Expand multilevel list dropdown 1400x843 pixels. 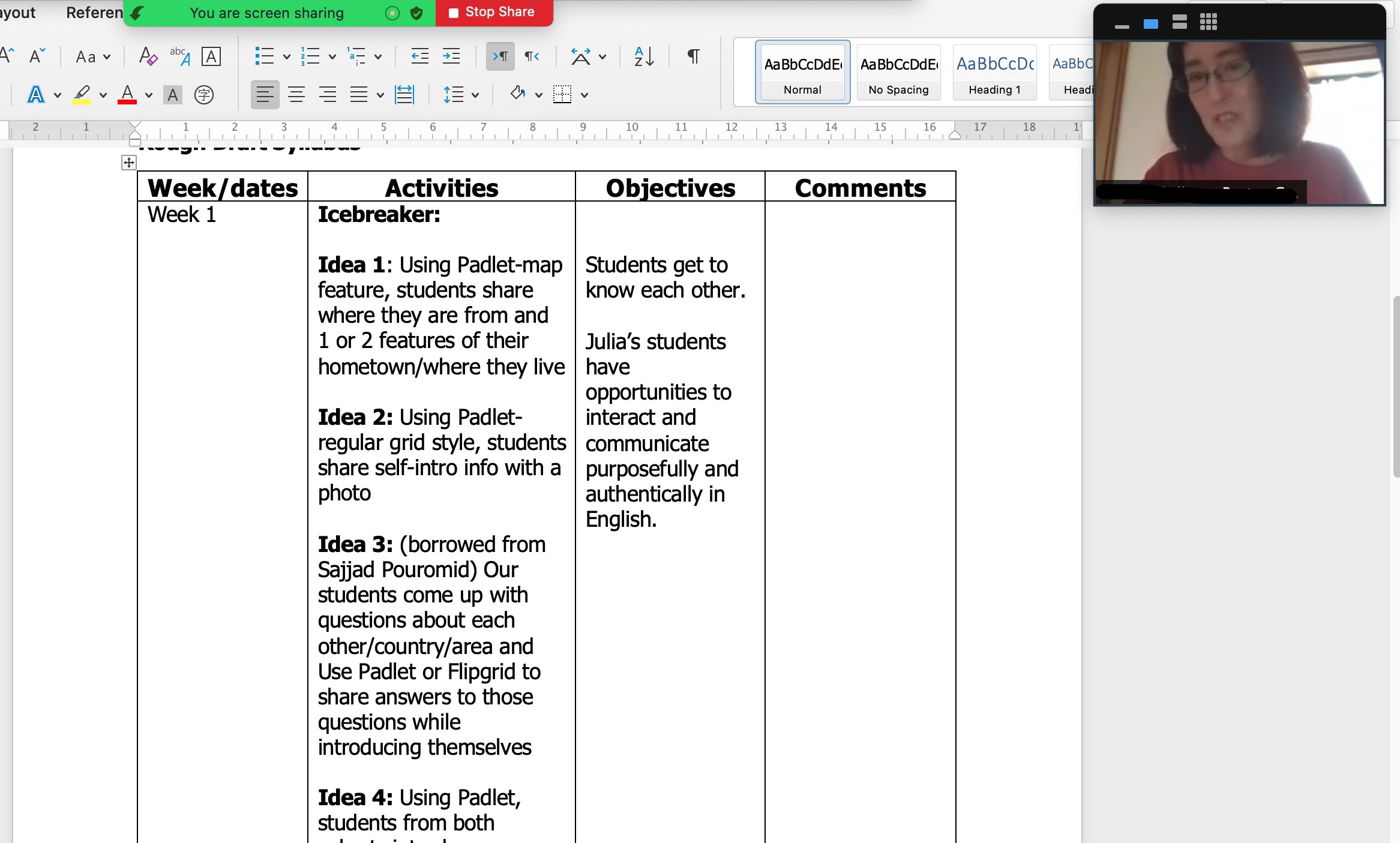click(x=377, y=57)
